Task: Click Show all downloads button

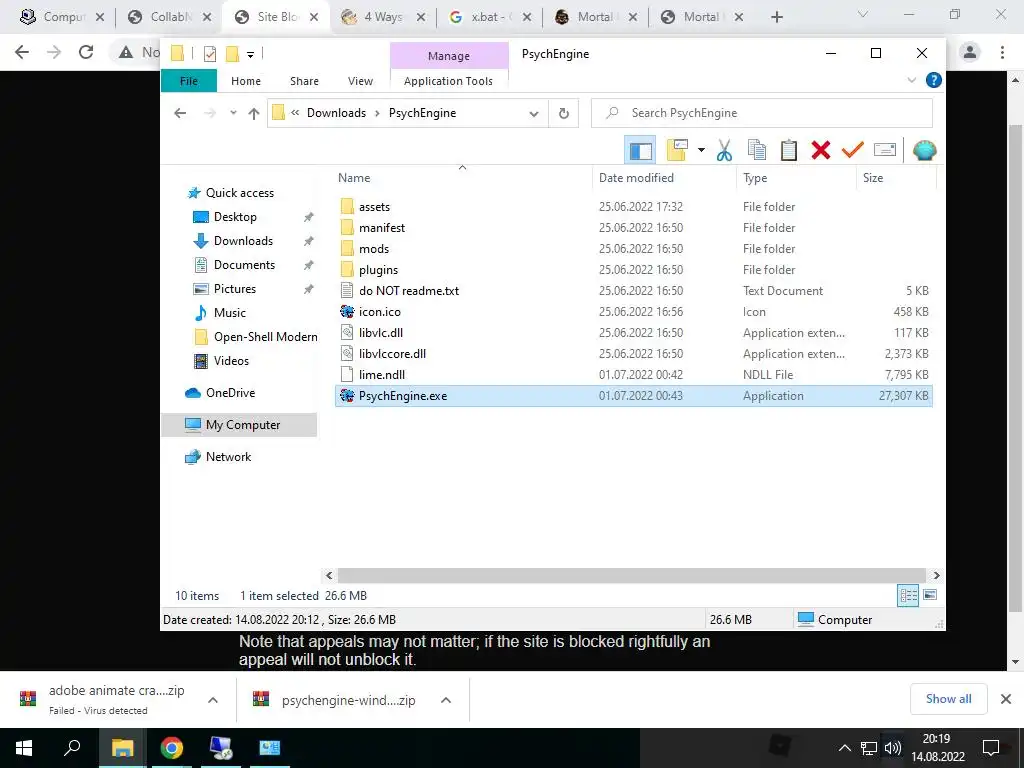Action: [x=948, y=699]
